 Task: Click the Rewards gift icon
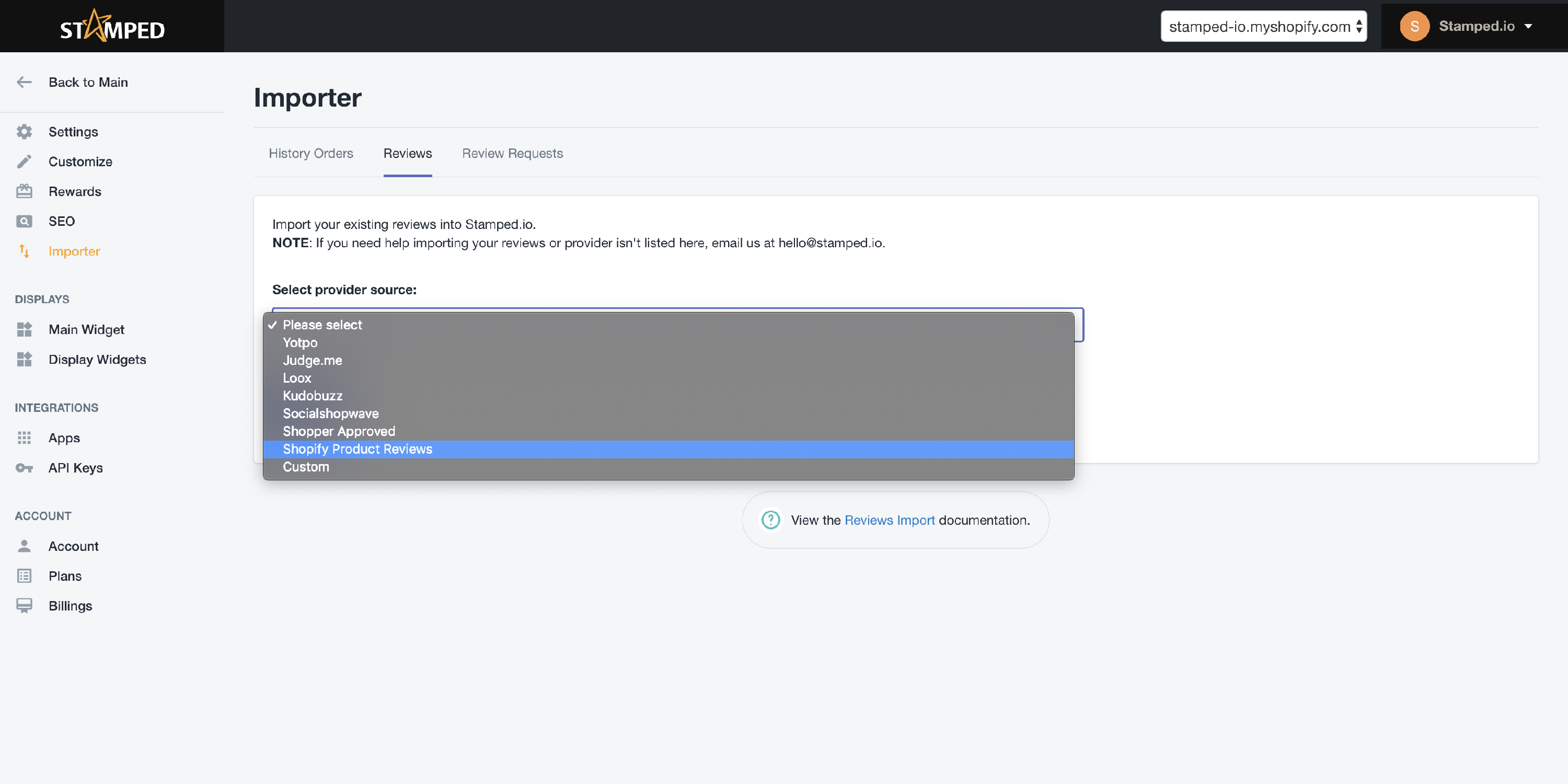(x=25, y=191)
